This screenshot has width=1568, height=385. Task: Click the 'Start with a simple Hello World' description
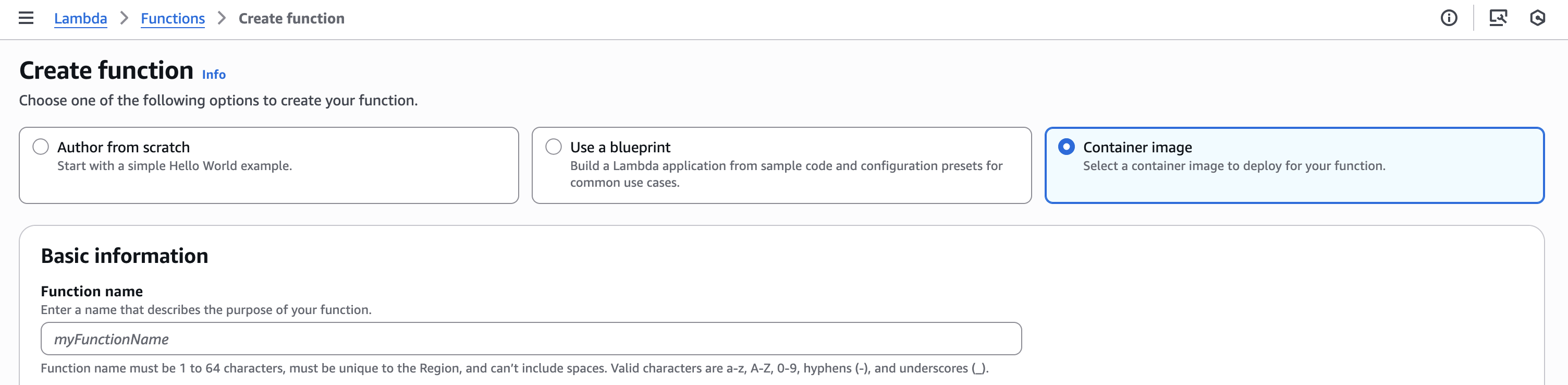tap(175, 166)
